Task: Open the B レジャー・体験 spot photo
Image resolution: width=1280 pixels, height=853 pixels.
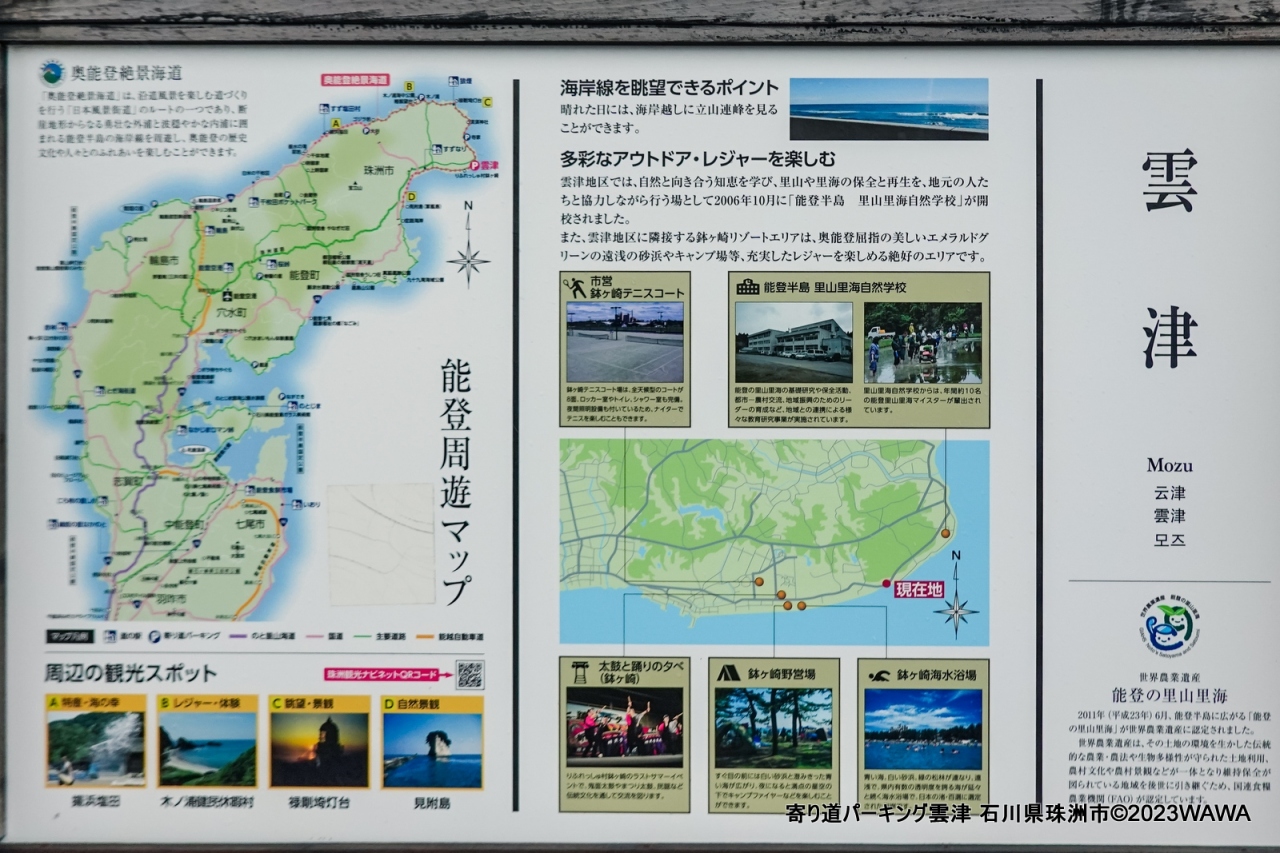Action: 207,748
